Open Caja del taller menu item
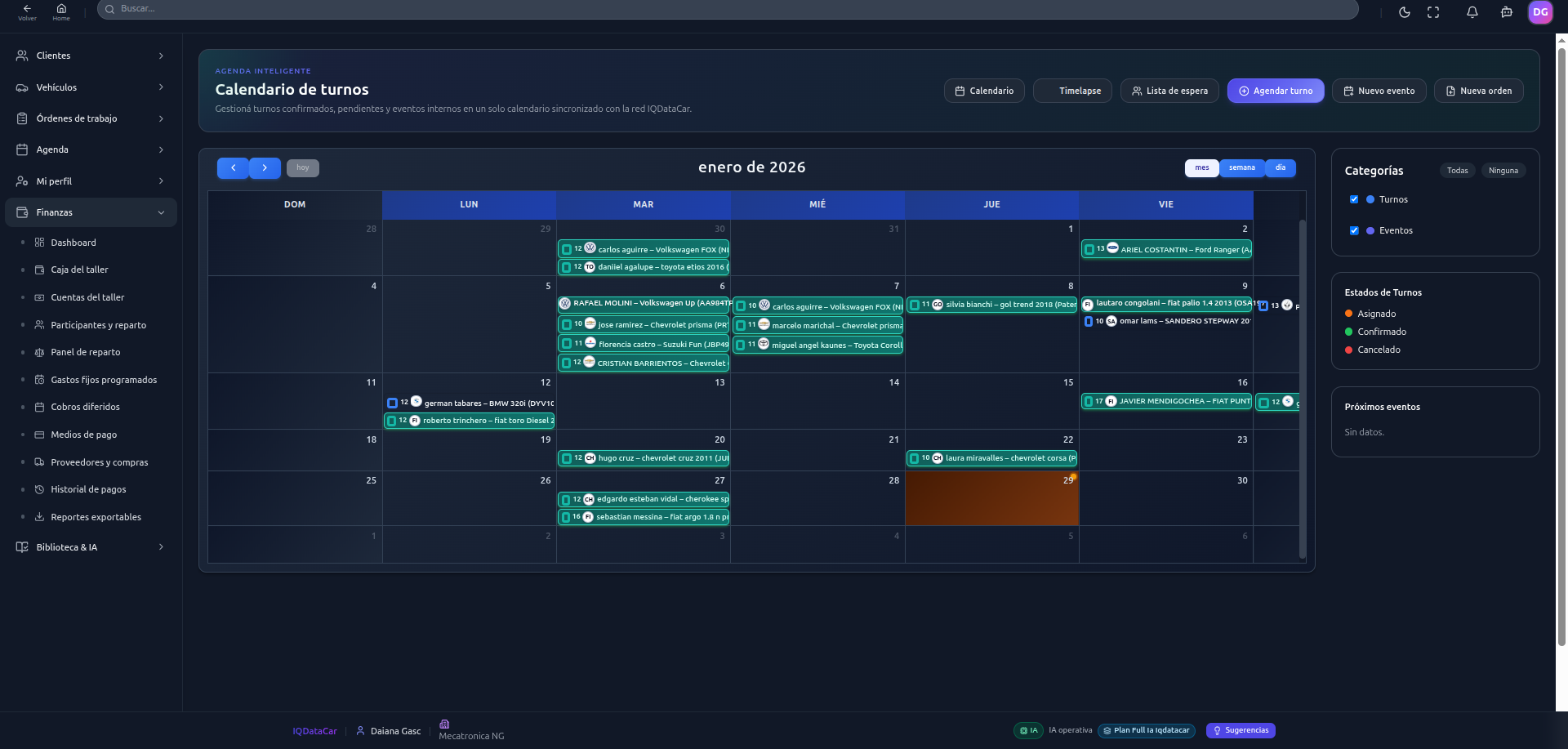Viewport: 1568px width, 749px height. coord(79,270)
